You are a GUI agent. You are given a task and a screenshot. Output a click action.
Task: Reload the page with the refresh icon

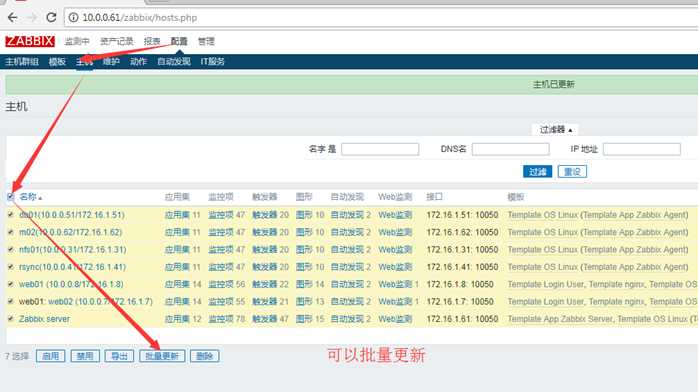click(x=51, y=17)
